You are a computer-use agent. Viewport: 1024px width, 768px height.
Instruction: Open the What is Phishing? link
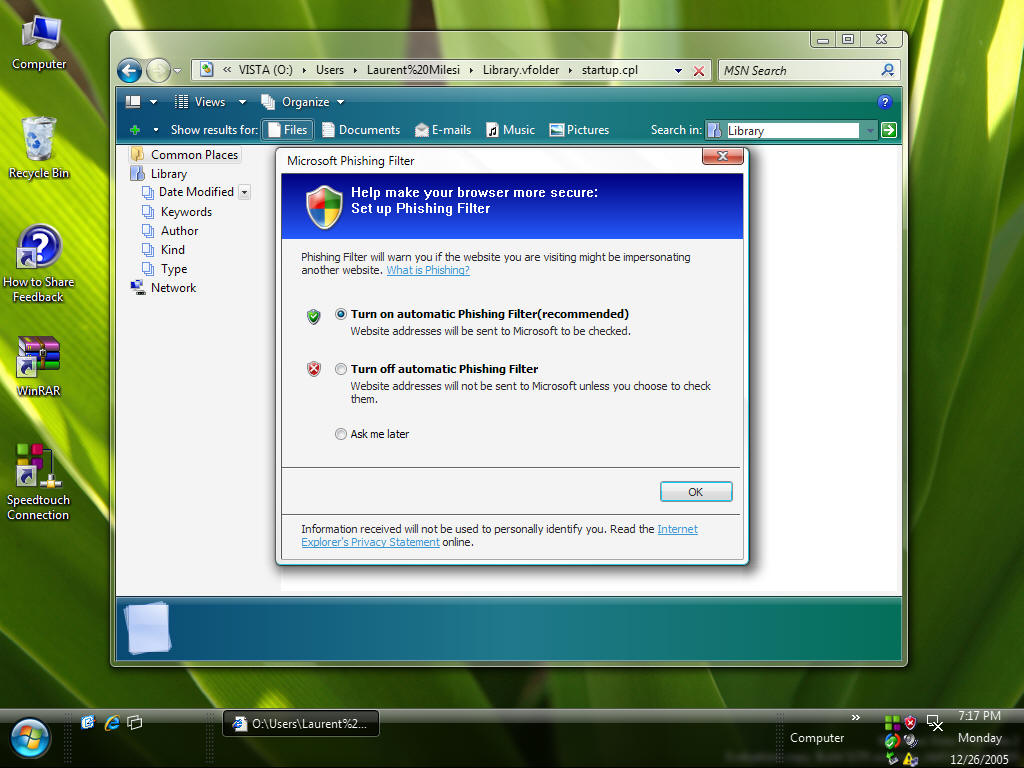coord(428,270)
